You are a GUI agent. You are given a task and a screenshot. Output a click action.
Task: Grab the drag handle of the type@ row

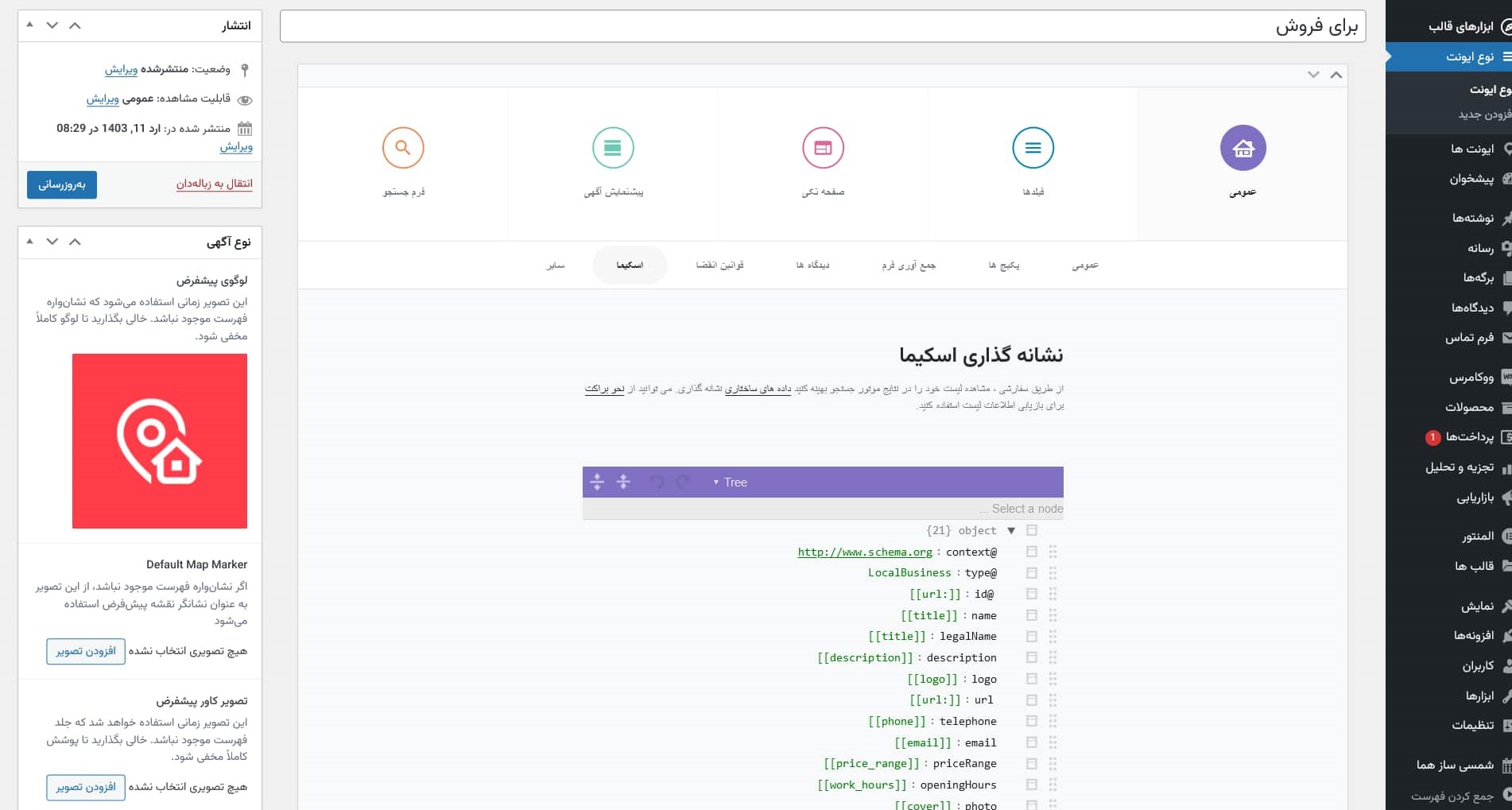tap(1053, 573)
